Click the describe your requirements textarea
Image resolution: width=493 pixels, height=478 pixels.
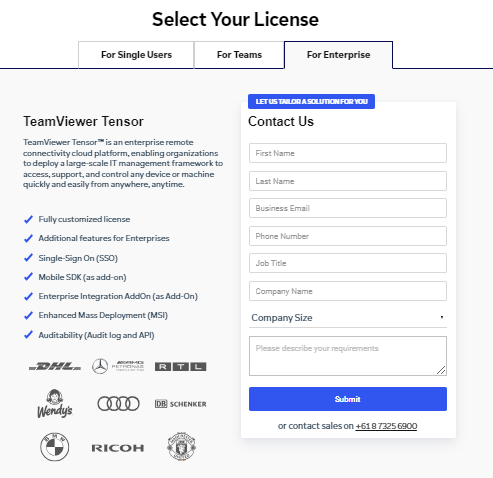[x=348, y=356]
